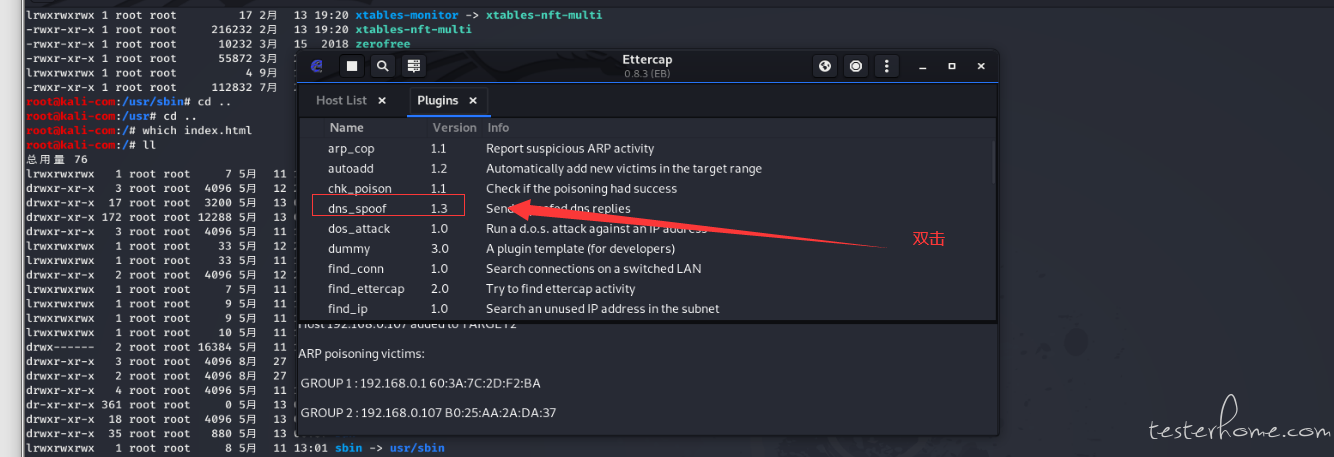Click GROUP 1 192.168.0.1 log line
Screen dimensions: 1334x457
[420, 383]
